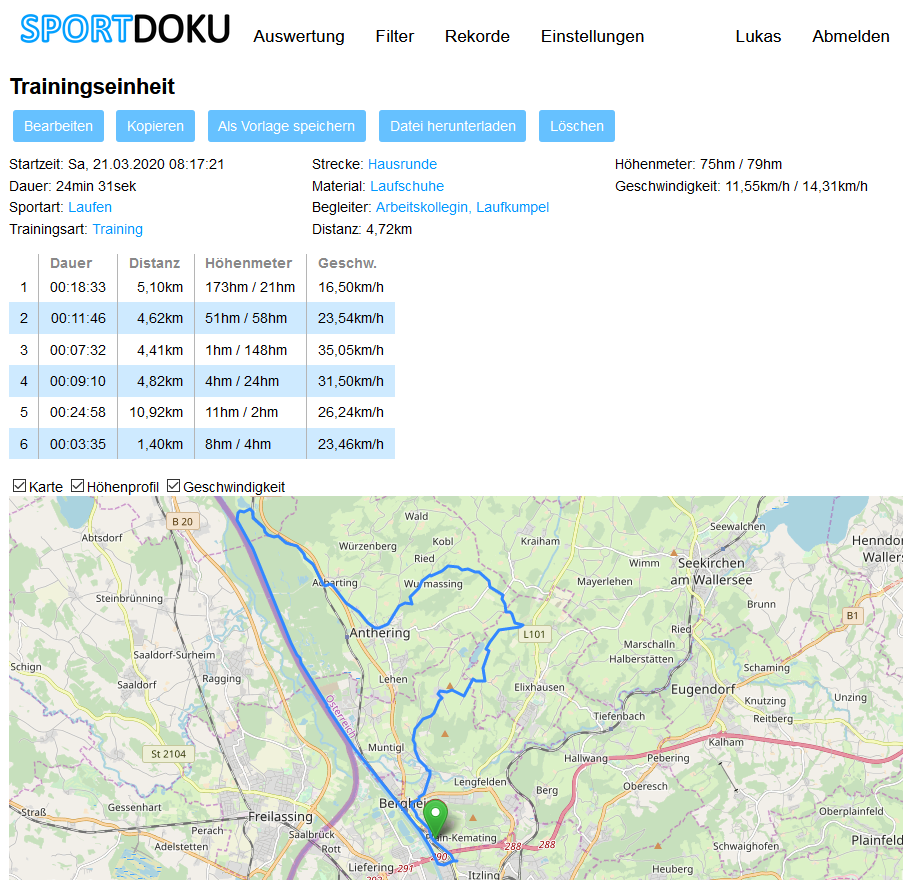Delete the session with Löschen
Viewport: 910px width, 880px height.
point(577,126)
